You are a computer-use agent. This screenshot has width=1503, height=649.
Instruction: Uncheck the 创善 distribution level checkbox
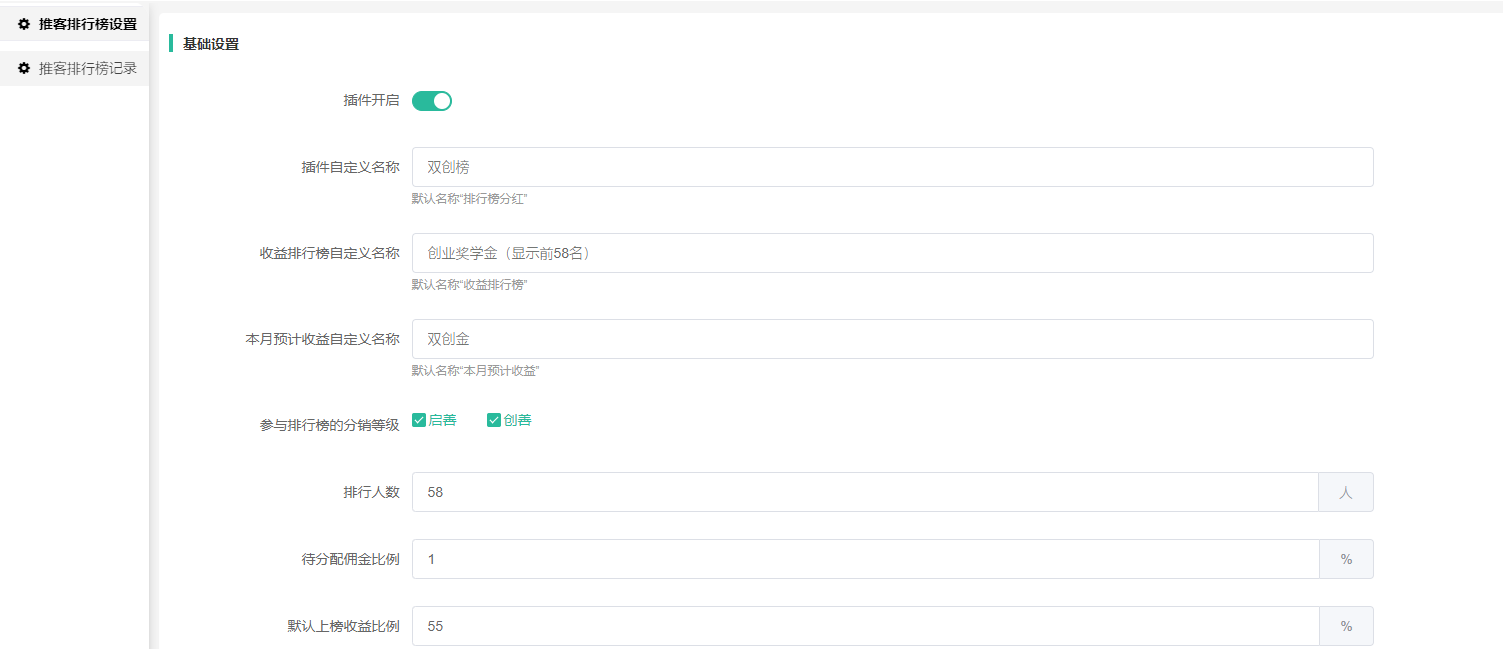[494, 420]
